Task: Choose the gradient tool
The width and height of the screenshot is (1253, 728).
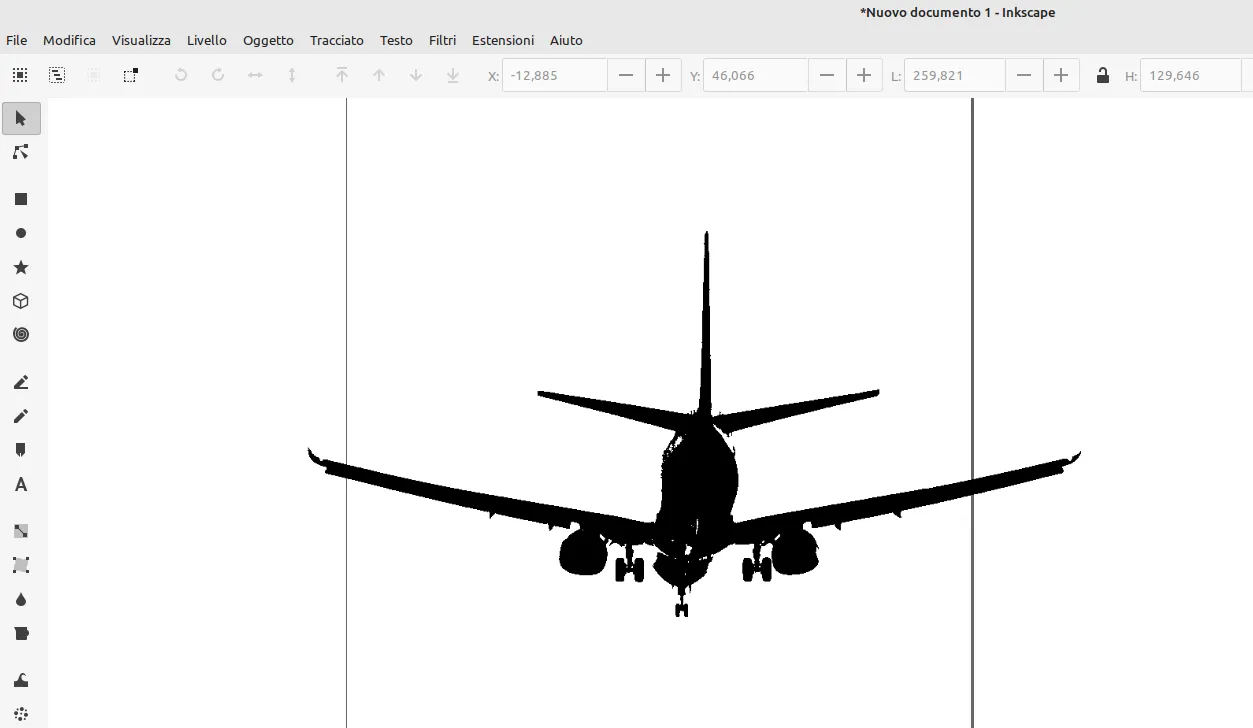Action: pos(21,531)
